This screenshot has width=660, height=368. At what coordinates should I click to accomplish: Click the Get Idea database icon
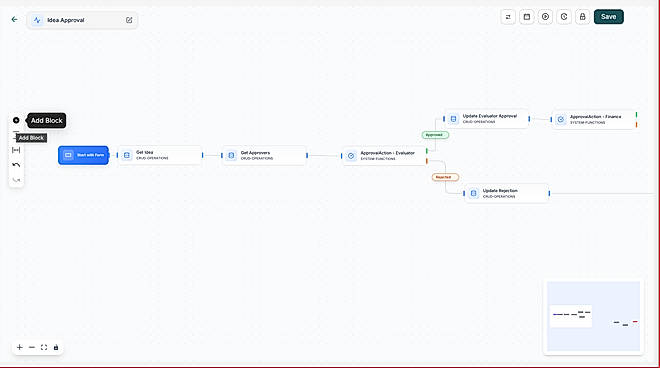(127, 155)
